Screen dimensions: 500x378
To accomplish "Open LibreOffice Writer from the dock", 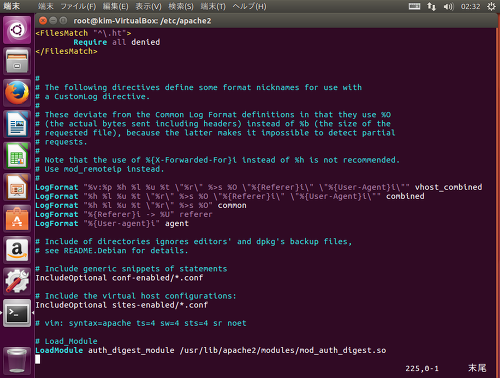I will (x=17, y=124).
